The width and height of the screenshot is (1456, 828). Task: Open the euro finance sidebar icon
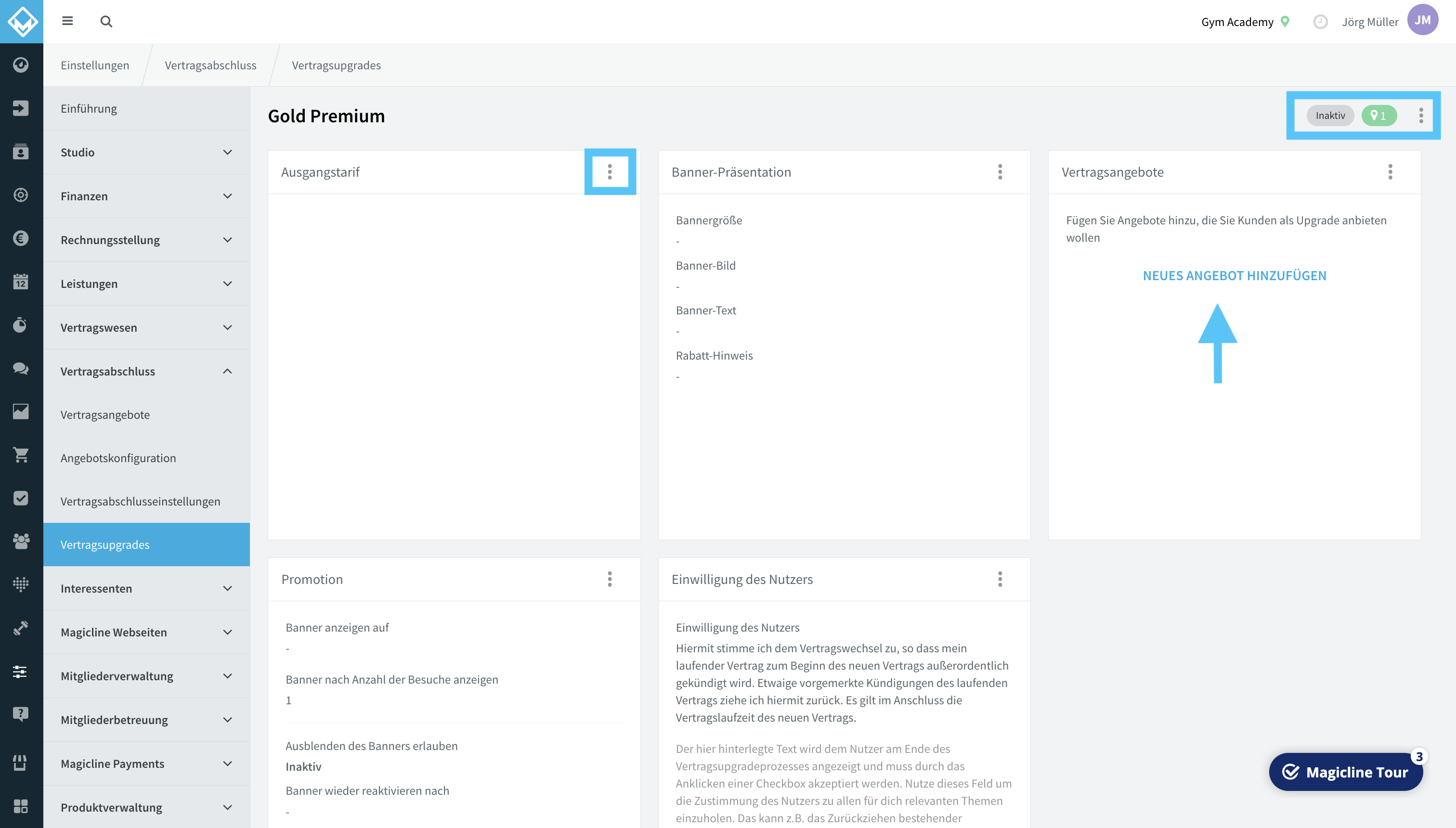click(x=21, y=238)
